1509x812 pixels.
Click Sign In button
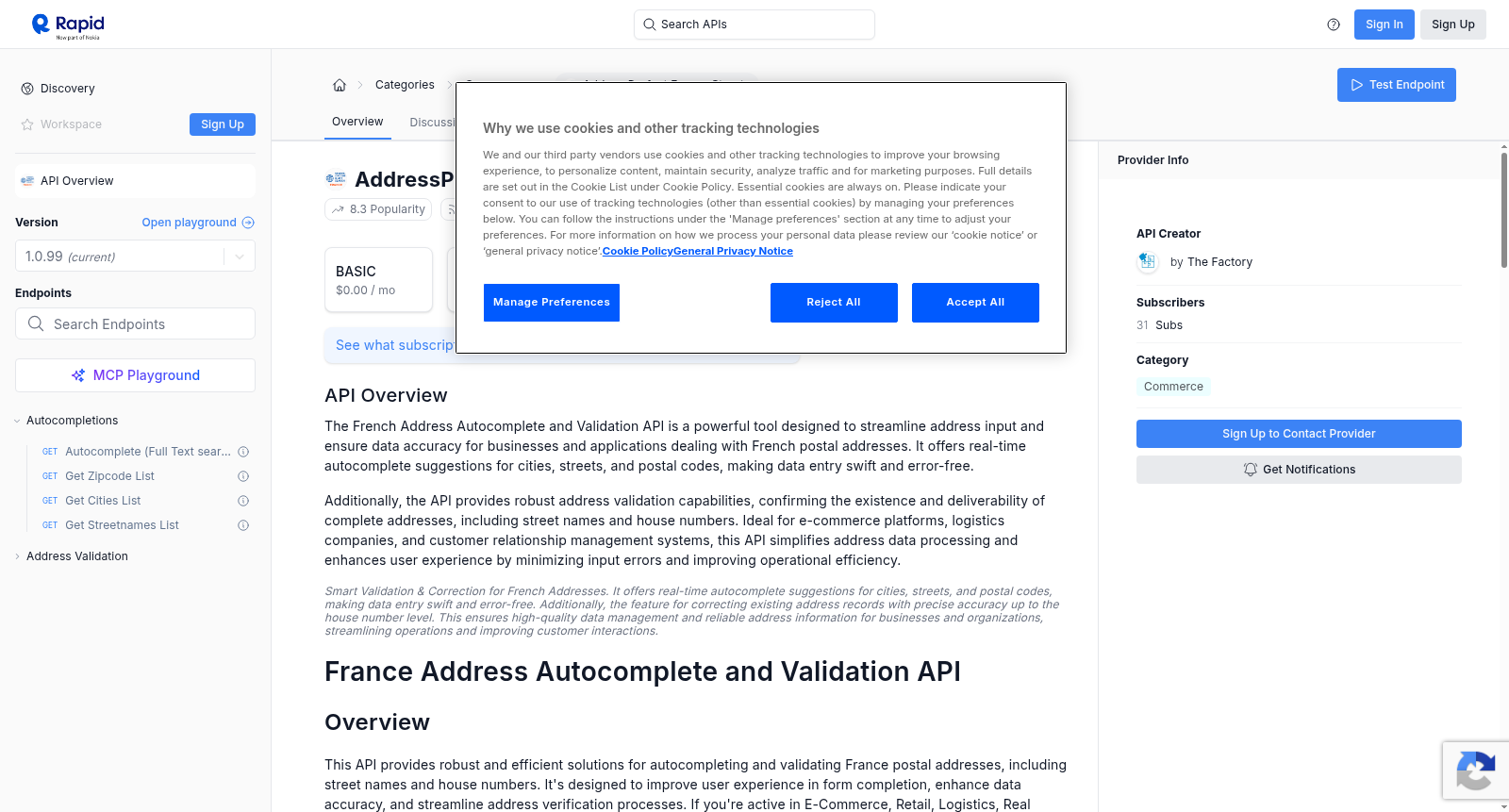coord(1384,25)
